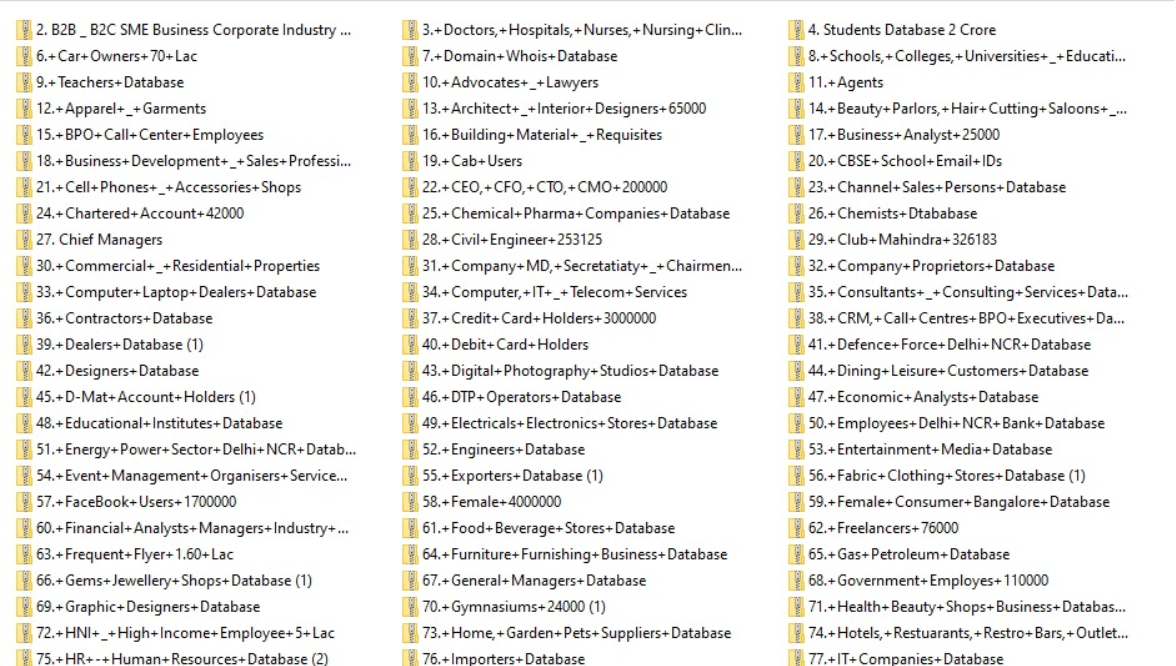Click the archive icon beside 9.+Teachers+Database
1176x666 pixels.
pos(24,82)
